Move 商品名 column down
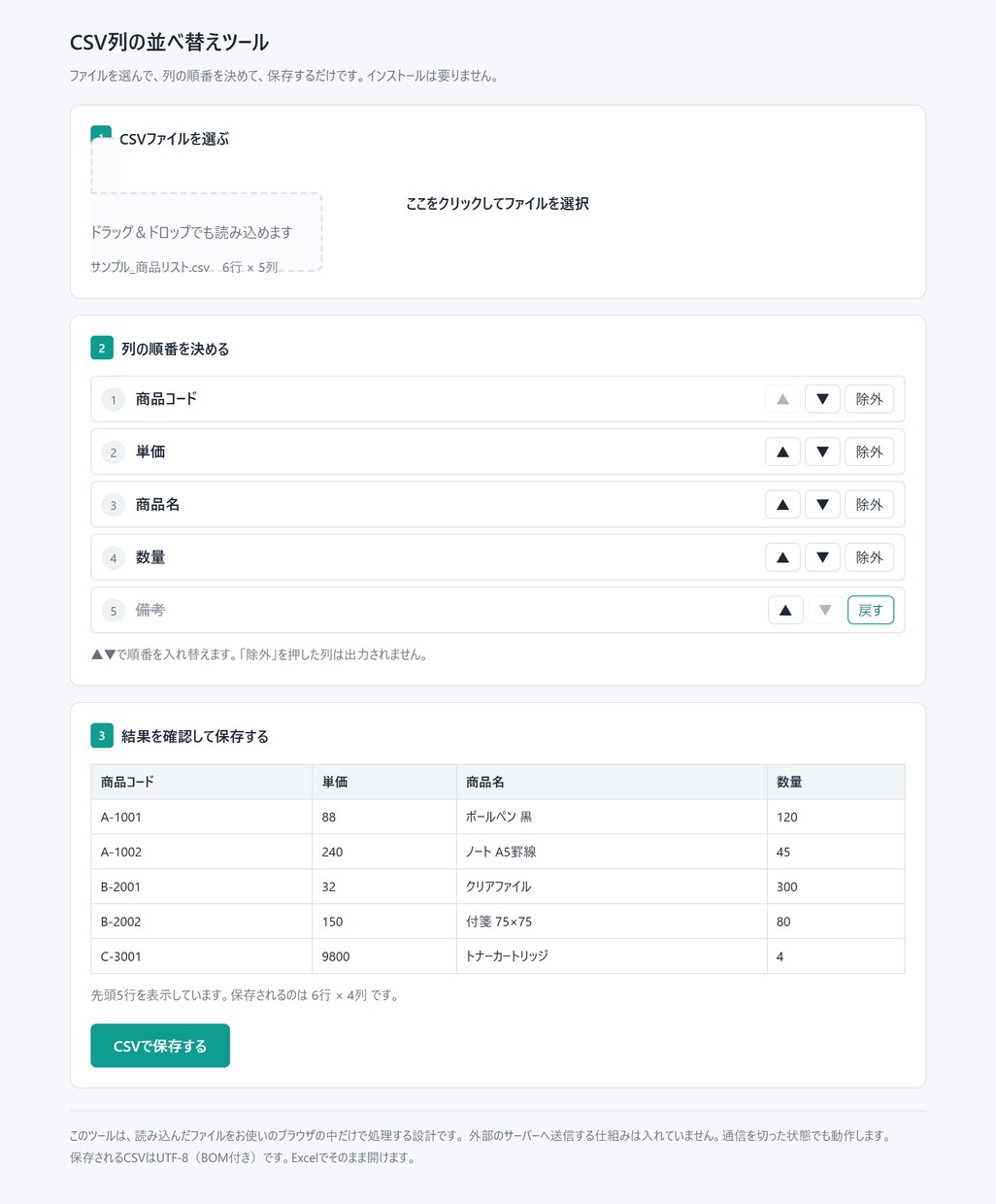The image size is (996, 1204). tap(822, 505)
